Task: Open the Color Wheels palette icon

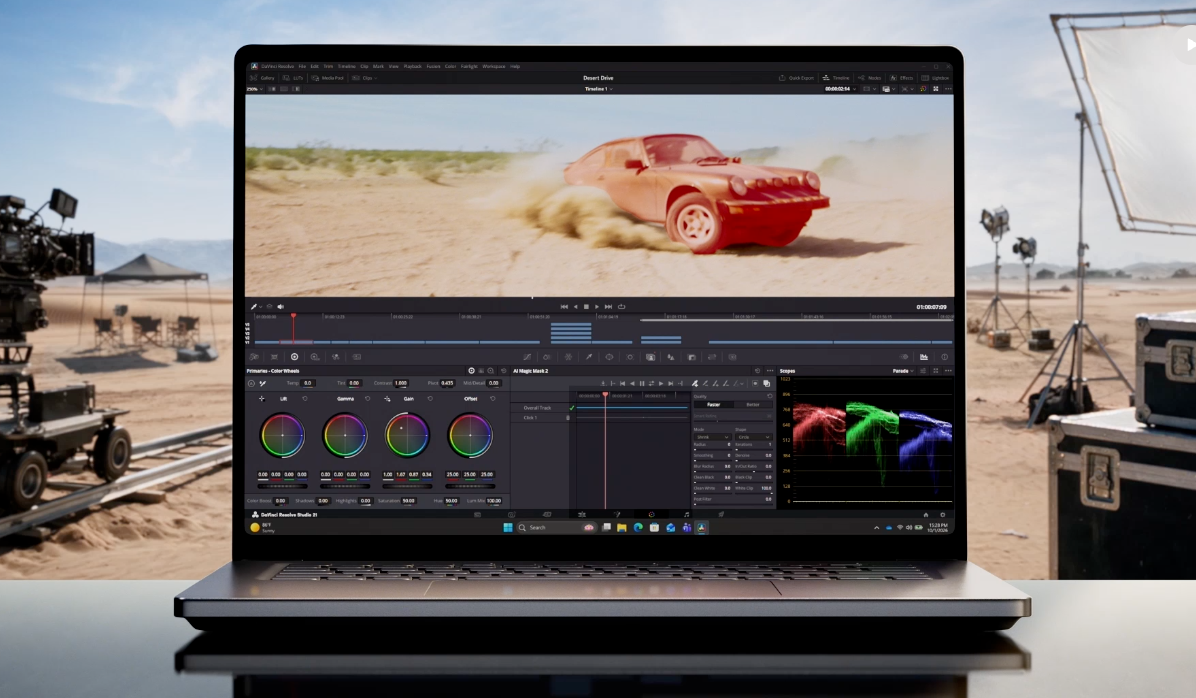Action: pos(294,357)
